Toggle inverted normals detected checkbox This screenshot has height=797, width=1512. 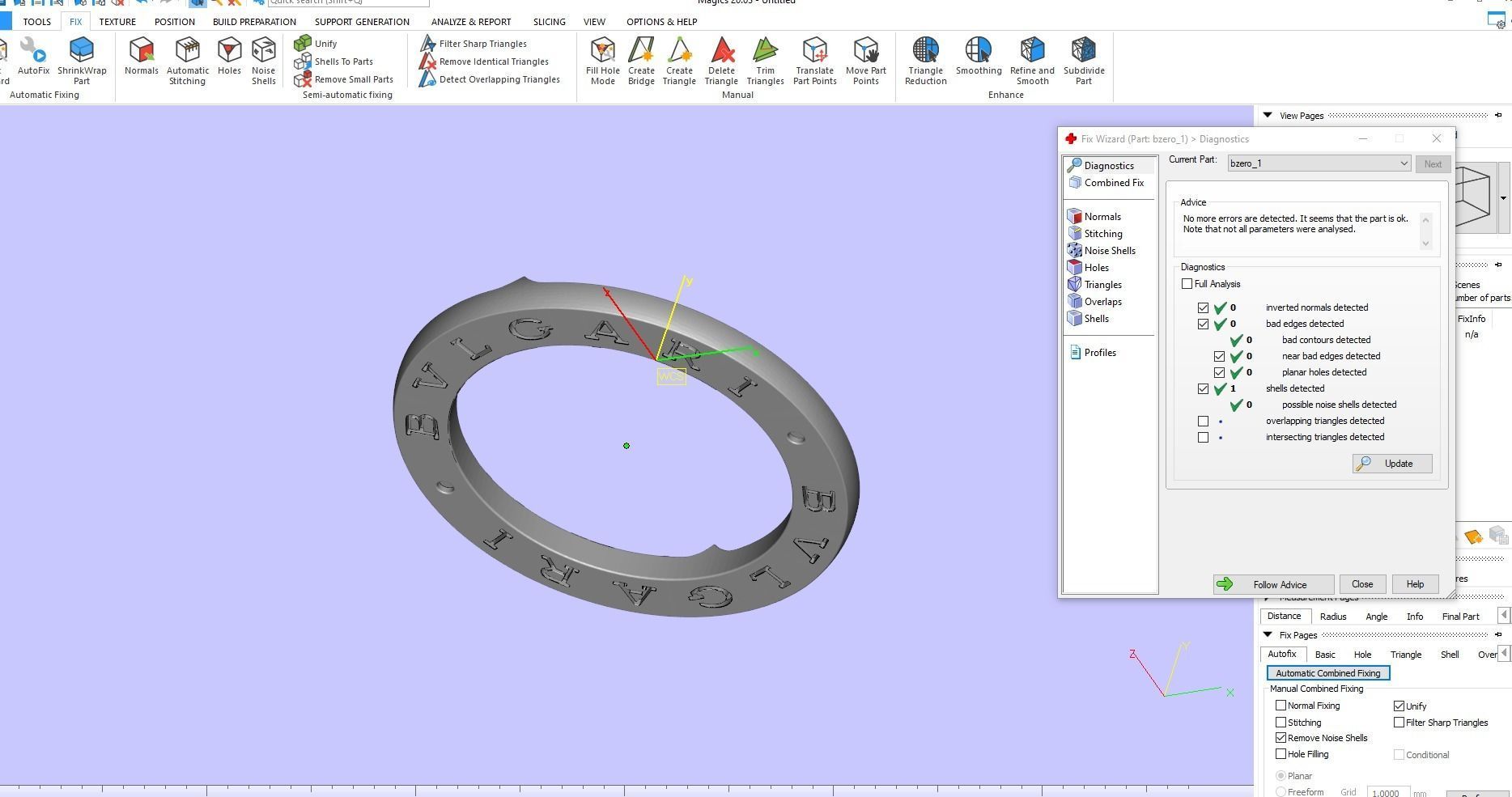(x=1203, y=307)
